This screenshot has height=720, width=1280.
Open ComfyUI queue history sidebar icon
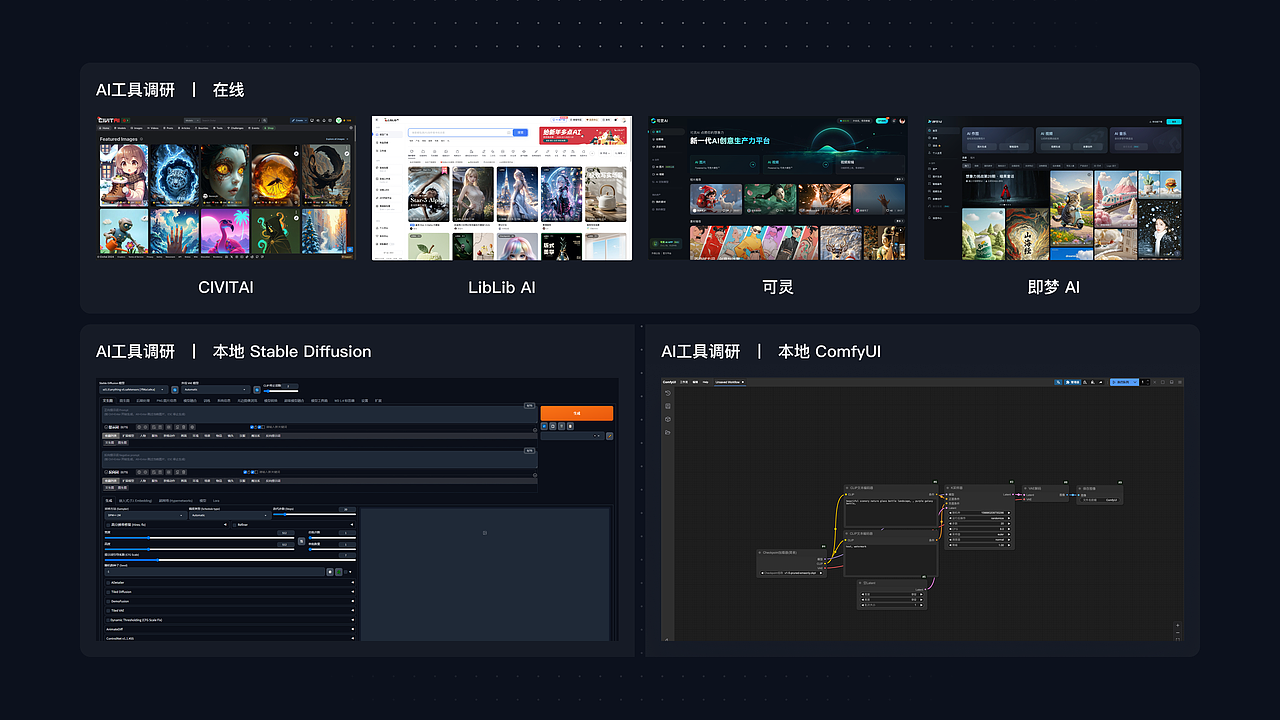(x=668, y=393)
